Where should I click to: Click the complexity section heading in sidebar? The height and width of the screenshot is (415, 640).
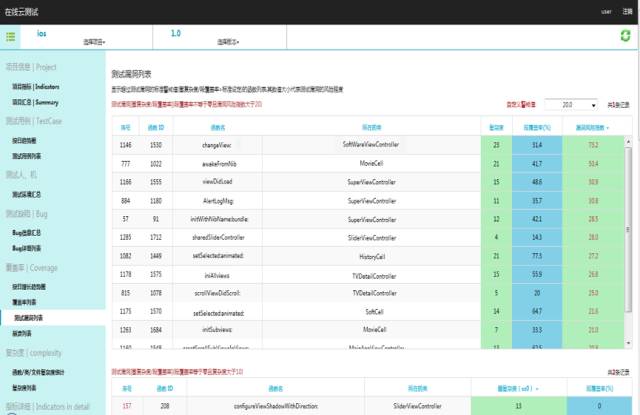(x=33, y=353)
